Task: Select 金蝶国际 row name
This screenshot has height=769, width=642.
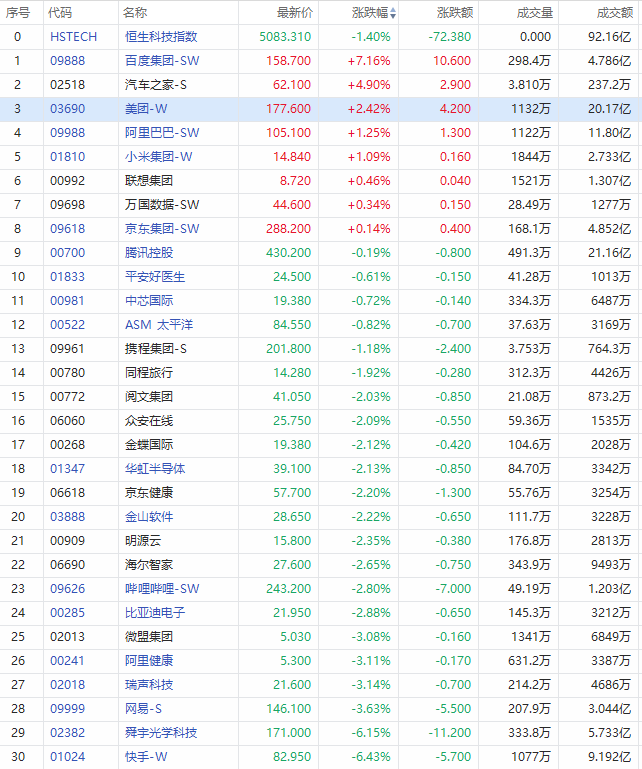Action: (x=149, y=445)
